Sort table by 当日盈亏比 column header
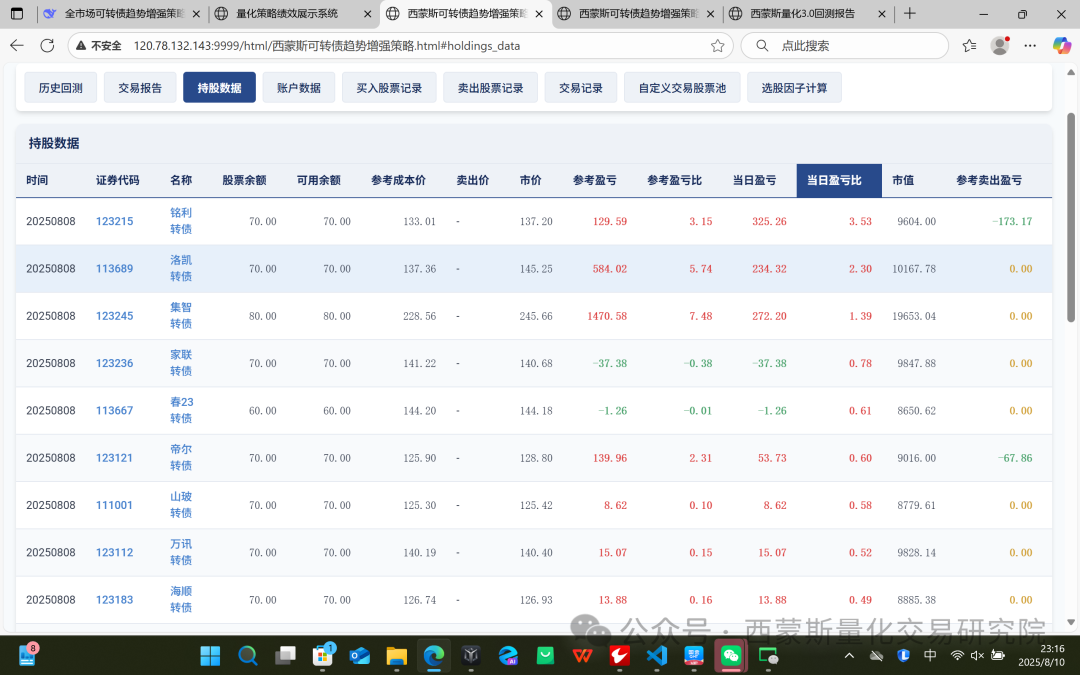Image resolution: width=1080 pixels, height=675 pixels. (839, 180)
